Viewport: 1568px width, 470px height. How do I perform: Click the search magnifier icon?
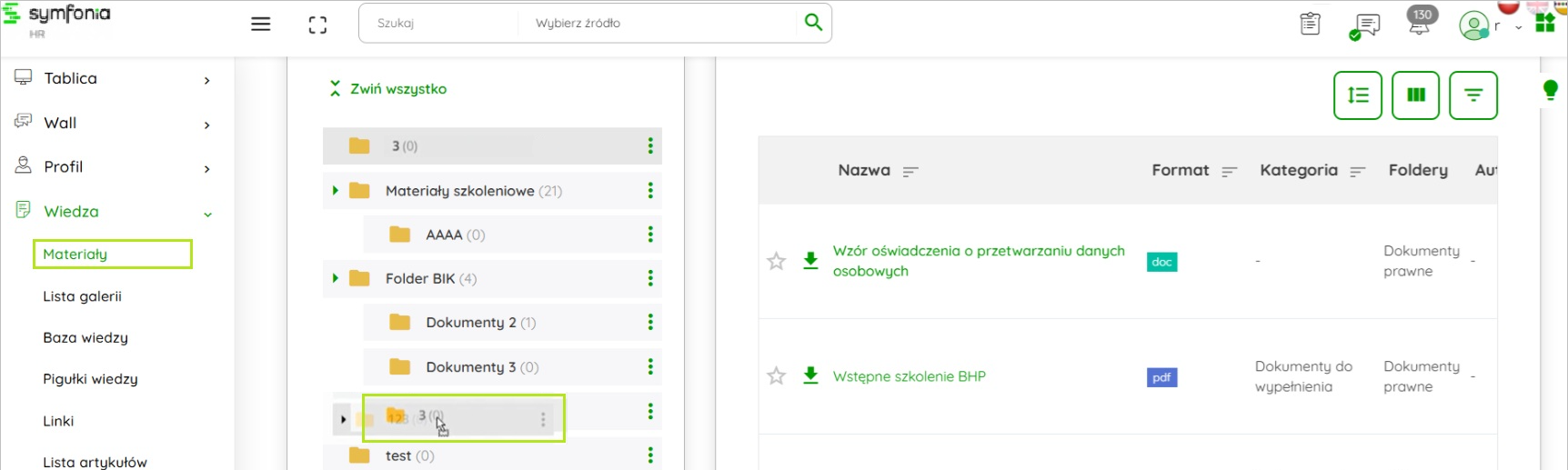[x=813, y=23]
